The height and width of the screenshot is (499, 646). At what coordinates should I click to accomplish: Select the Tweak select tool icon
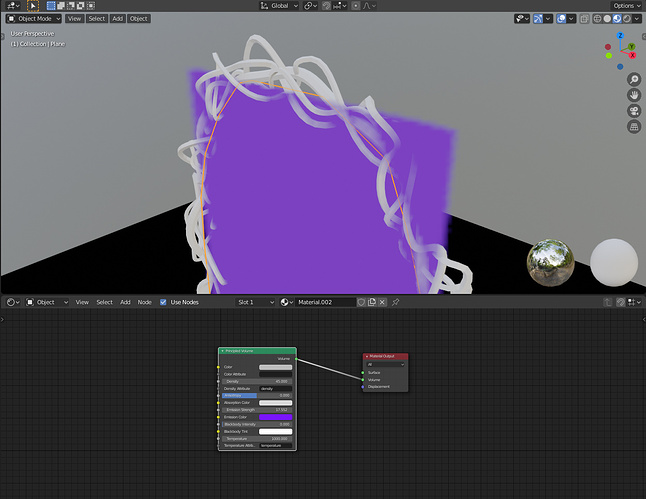click(33, 6)
